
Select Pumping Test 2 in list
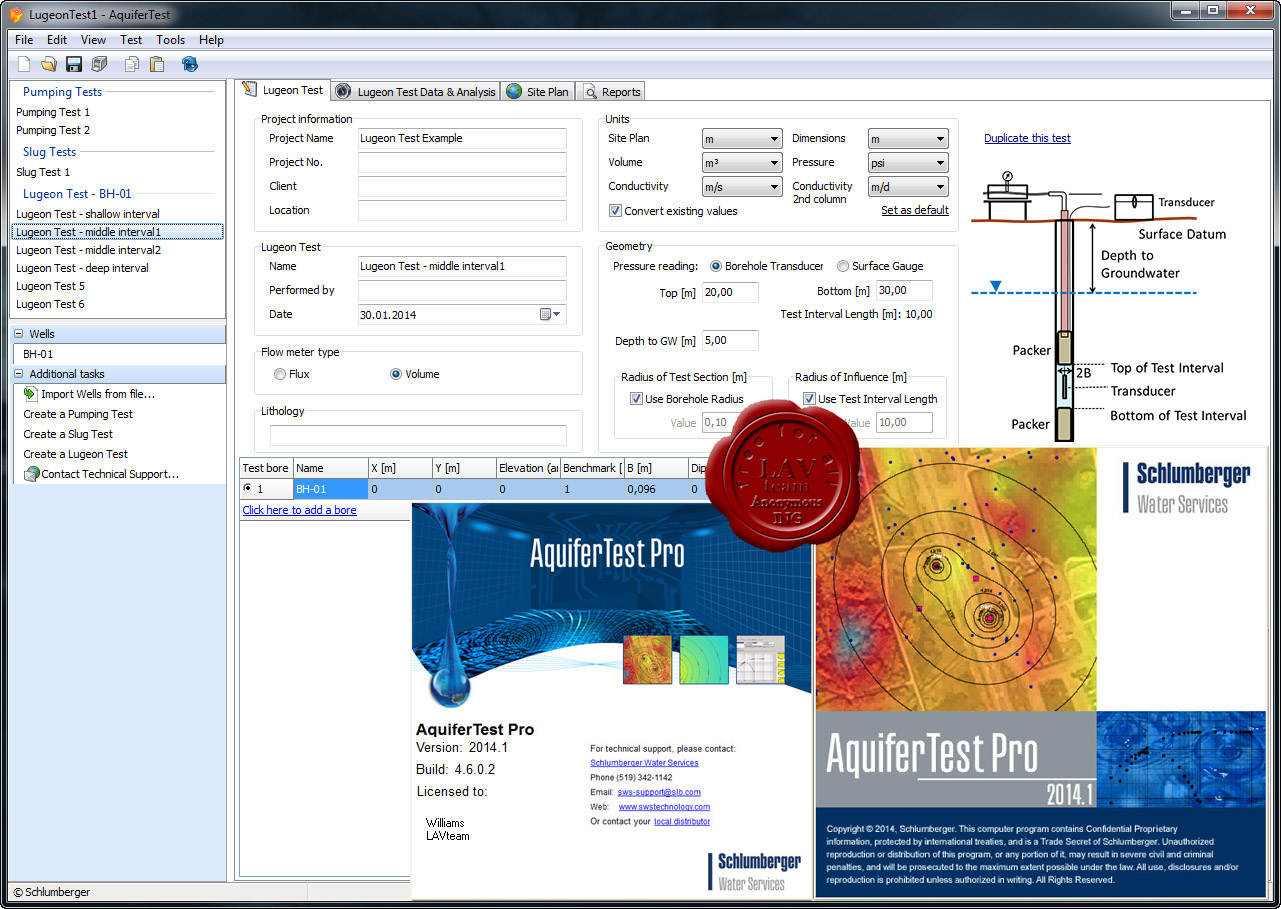(x=53, y=130)
